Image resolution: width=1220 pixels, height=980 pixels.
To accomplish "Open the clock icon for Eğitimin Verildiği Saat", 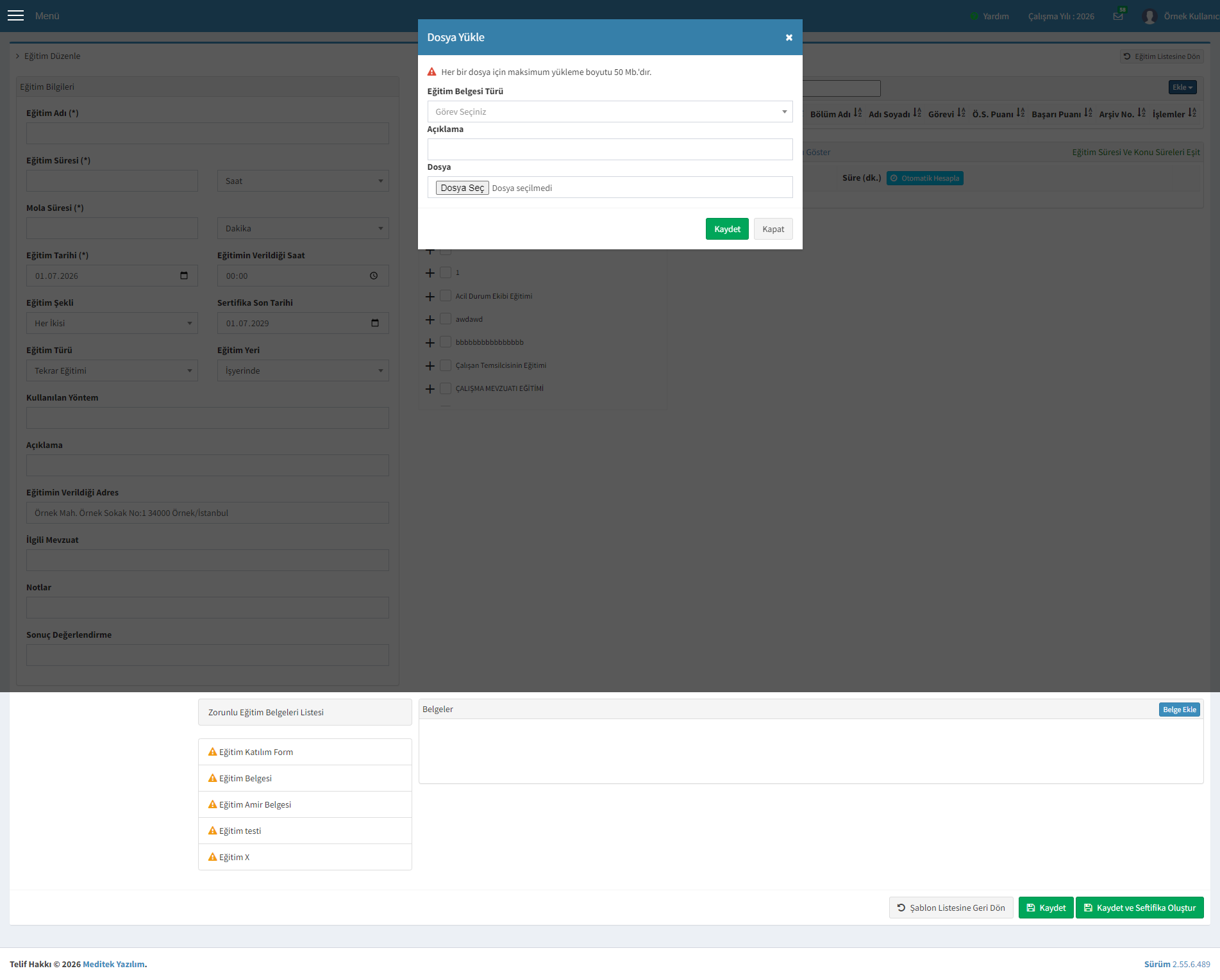I will pyautogui.click(x=374, y=276).
